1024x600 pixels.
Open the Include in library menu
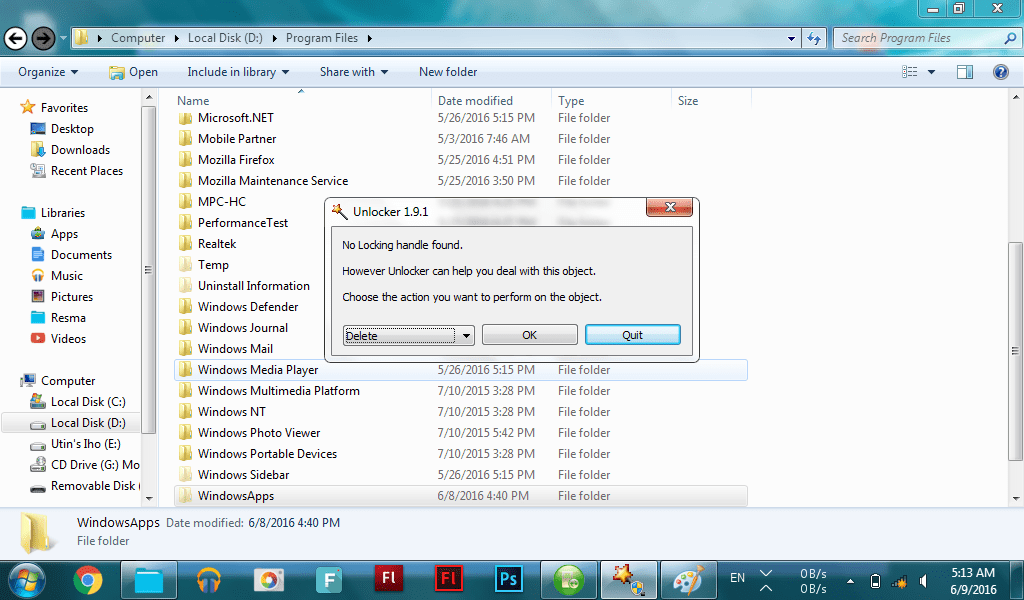[x=238, y=72]
